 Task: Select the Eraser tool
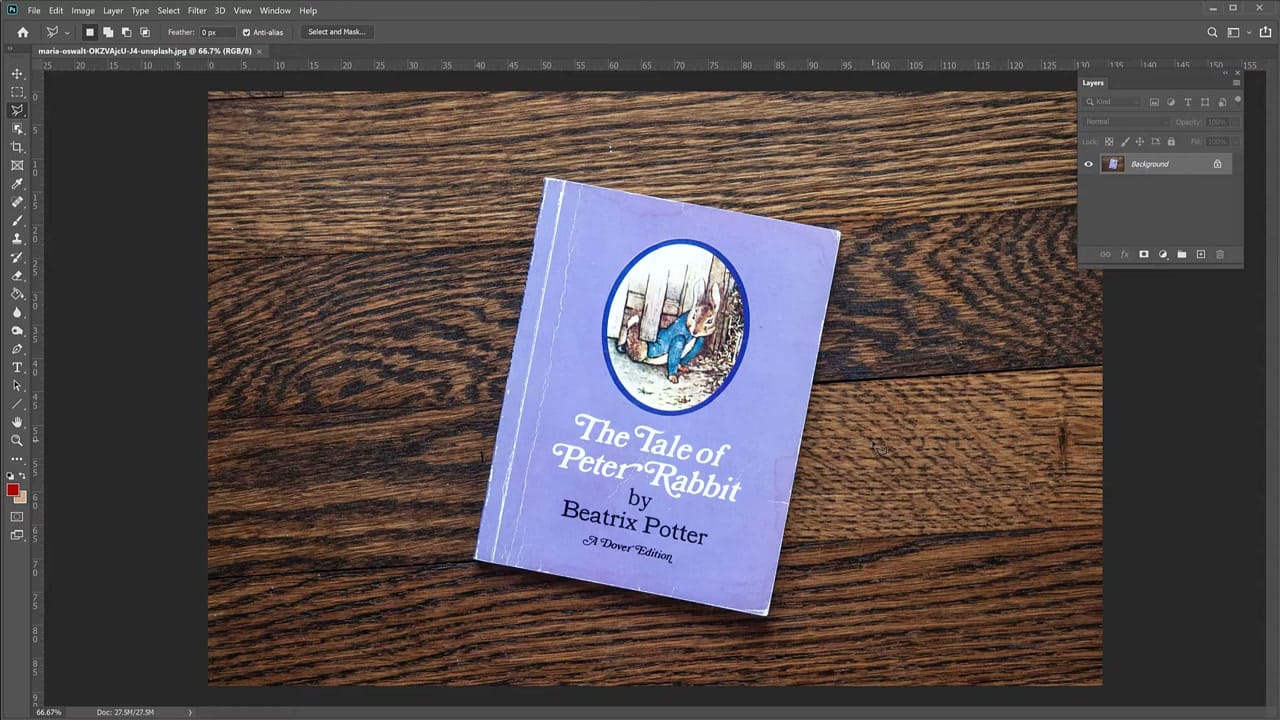(x=17, y=275)
